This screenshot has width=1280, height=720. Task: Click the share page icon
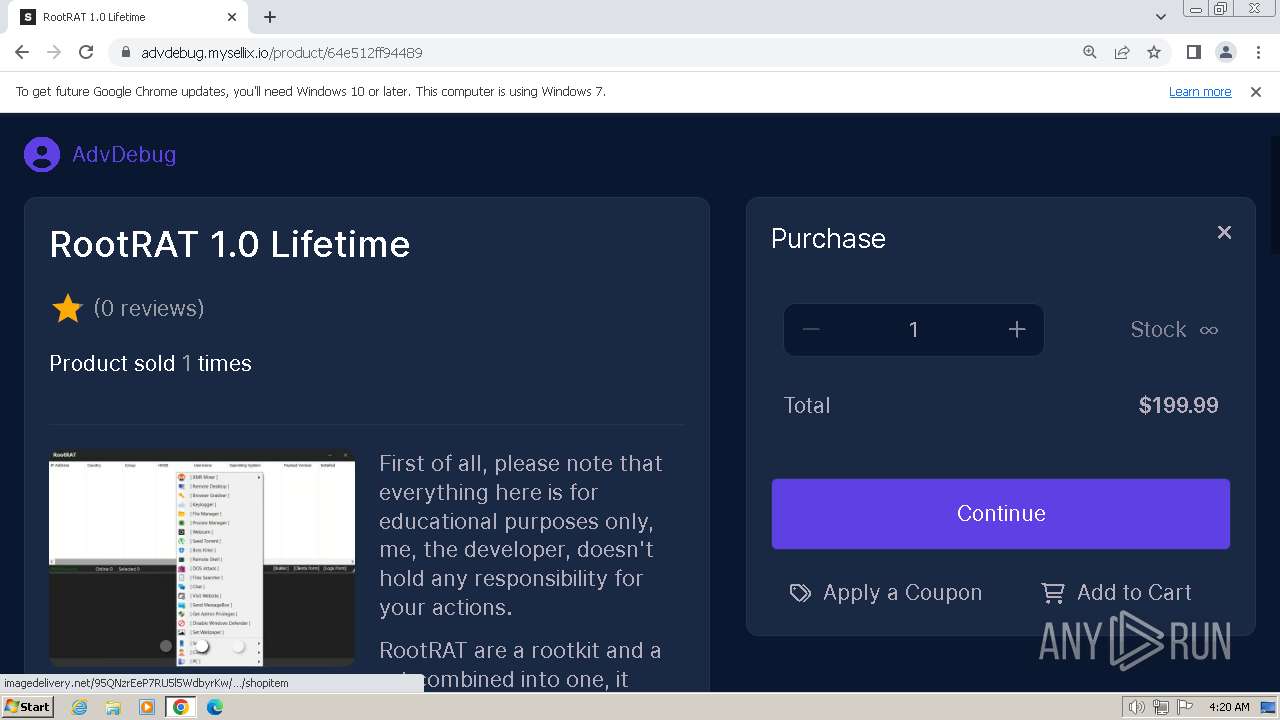click(x=1122, y=52)
